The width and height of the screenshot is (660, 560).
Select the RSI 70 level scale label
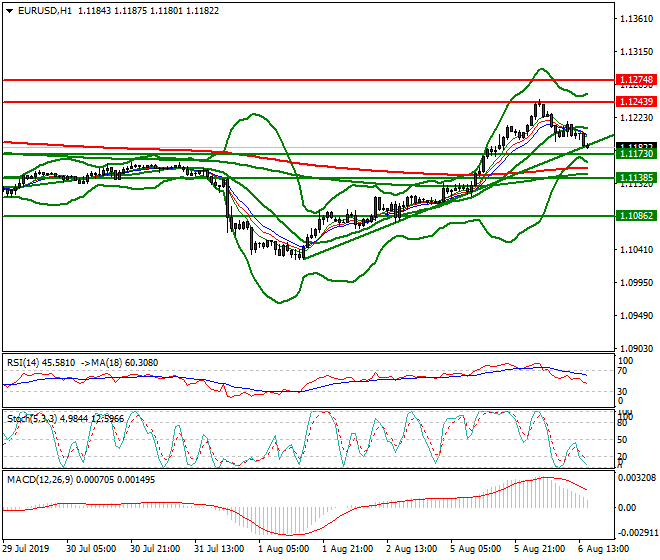(622, 371)
